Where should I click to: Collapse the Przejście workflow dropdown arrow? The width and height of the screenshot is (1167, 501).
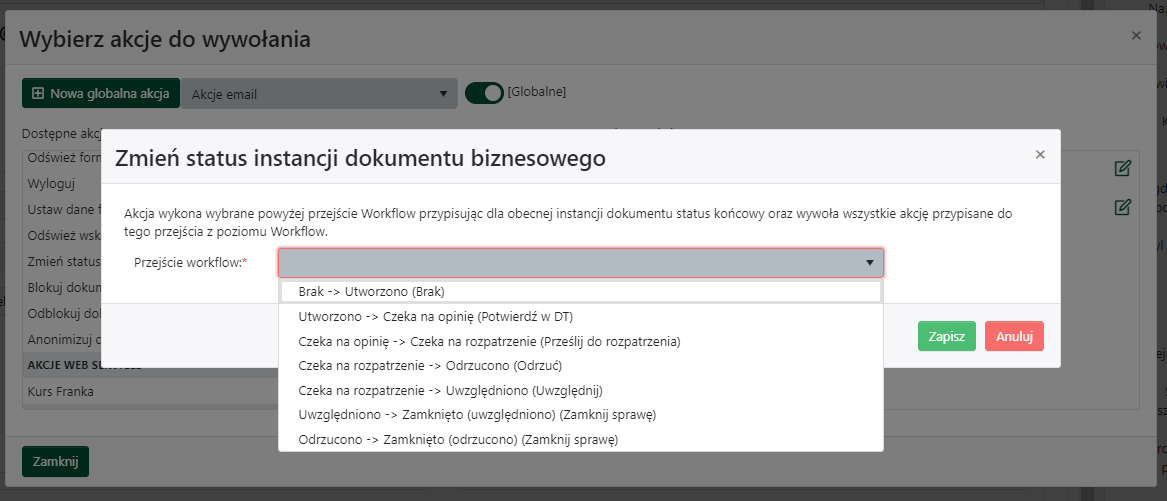[x=869, y=263]
